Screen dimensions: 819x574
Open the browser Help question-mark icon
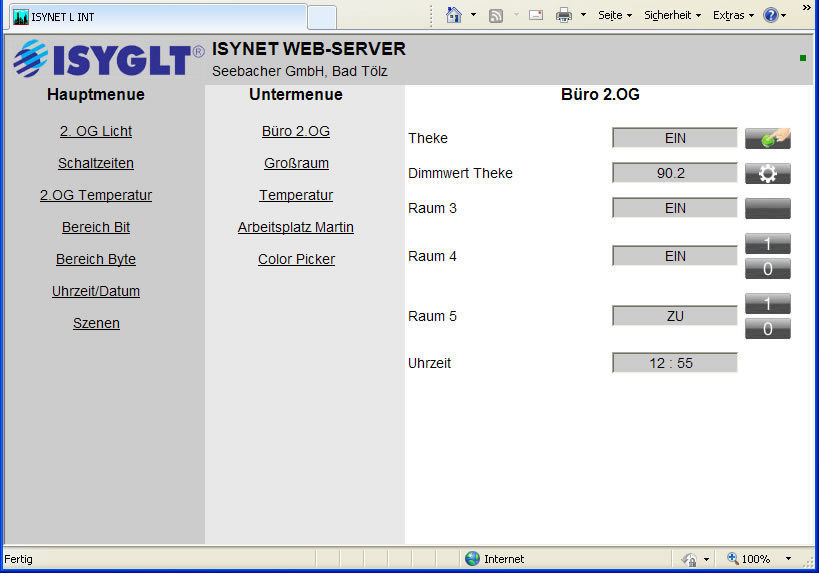[x=770, y=15]
